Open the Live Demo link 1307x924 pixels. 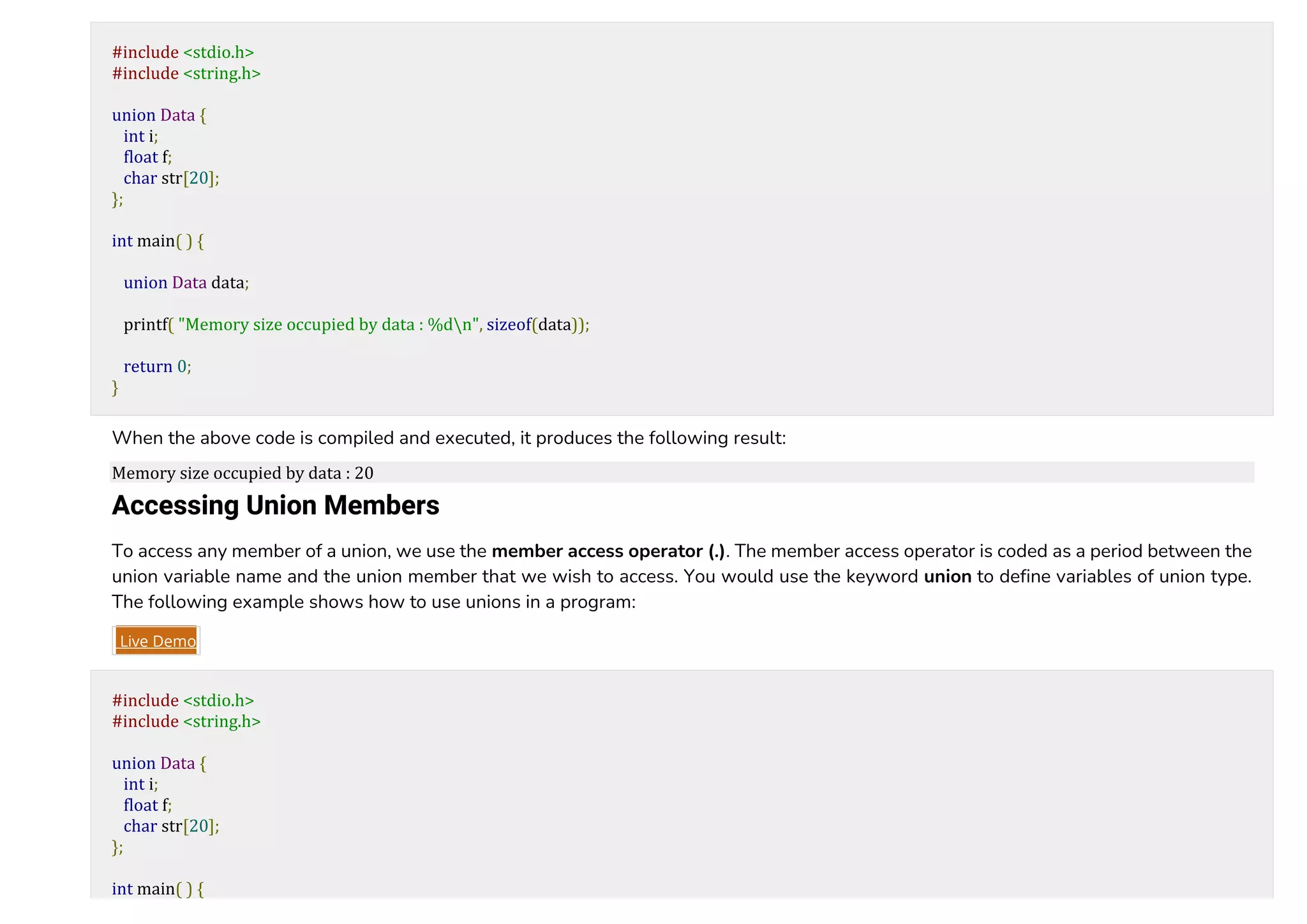pos(157,641)
